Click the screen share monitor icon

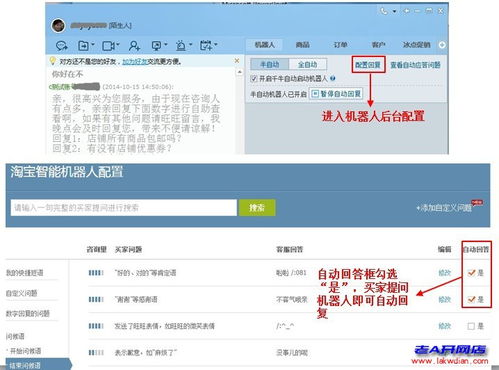156,45
